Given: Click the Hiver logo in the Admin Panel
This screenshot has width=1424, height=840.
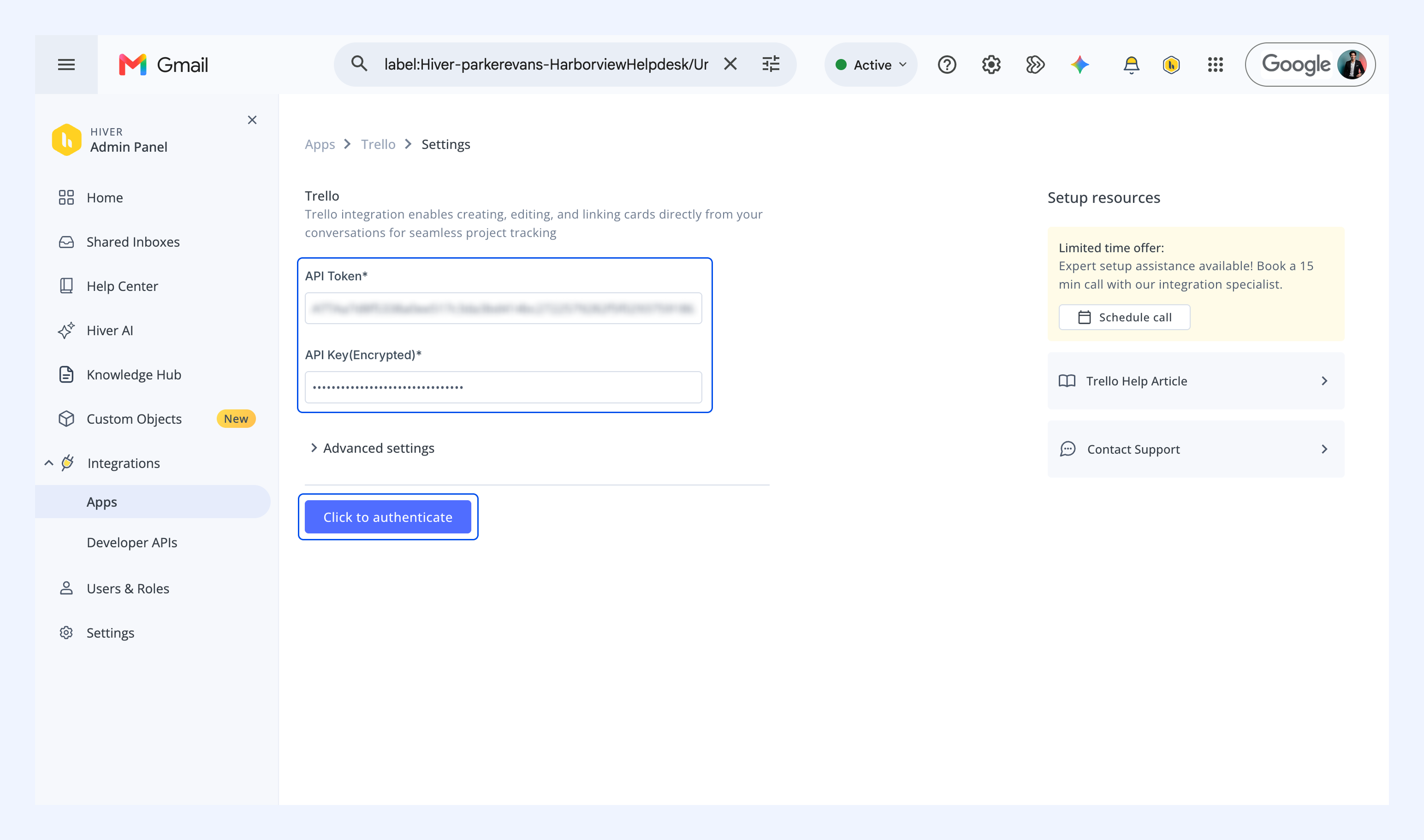Looking at the screenshot, I should tap(66, 139).
